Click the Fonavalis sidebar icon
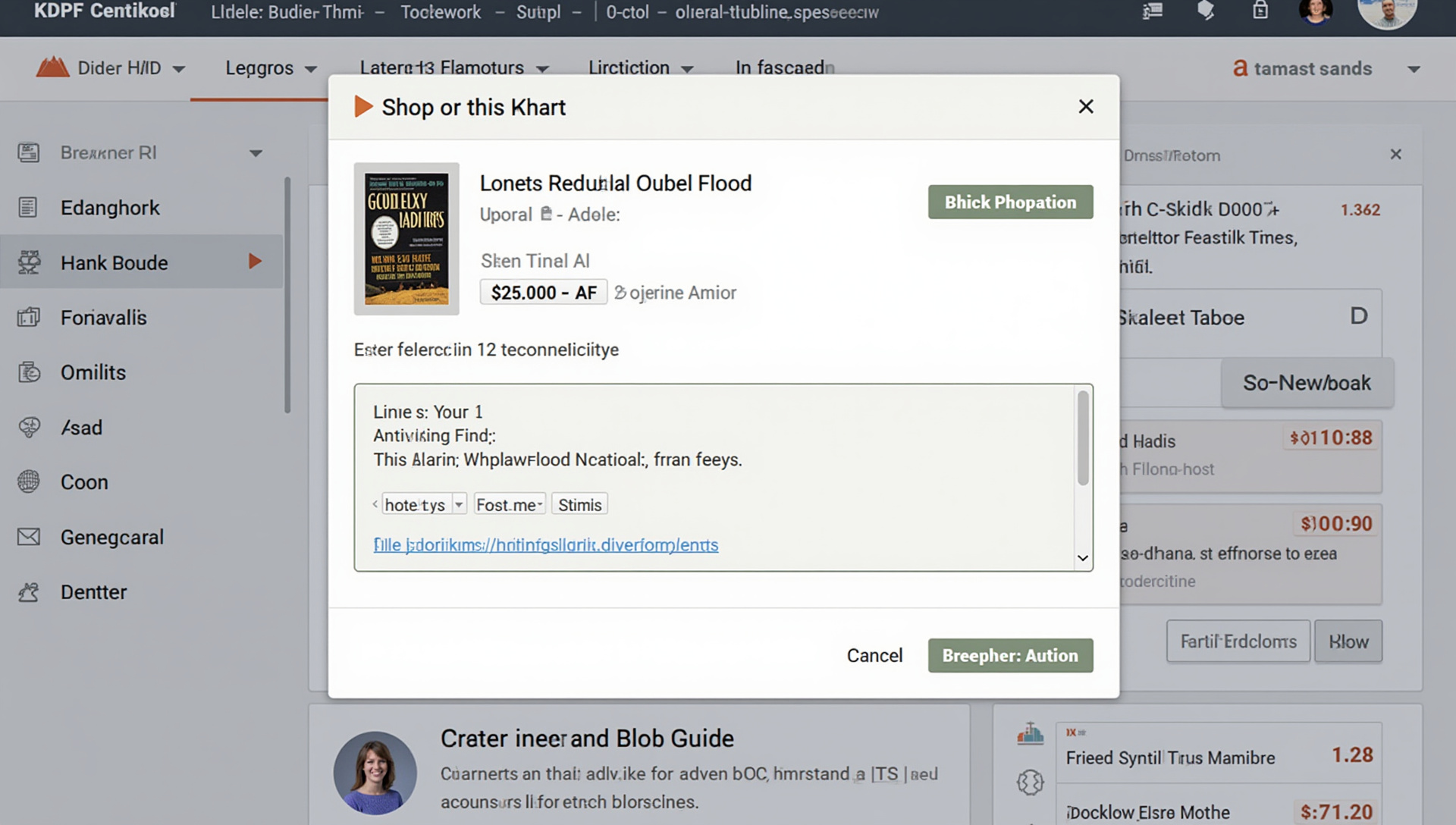The image size is (1456, 825). (x=28, y=317)
